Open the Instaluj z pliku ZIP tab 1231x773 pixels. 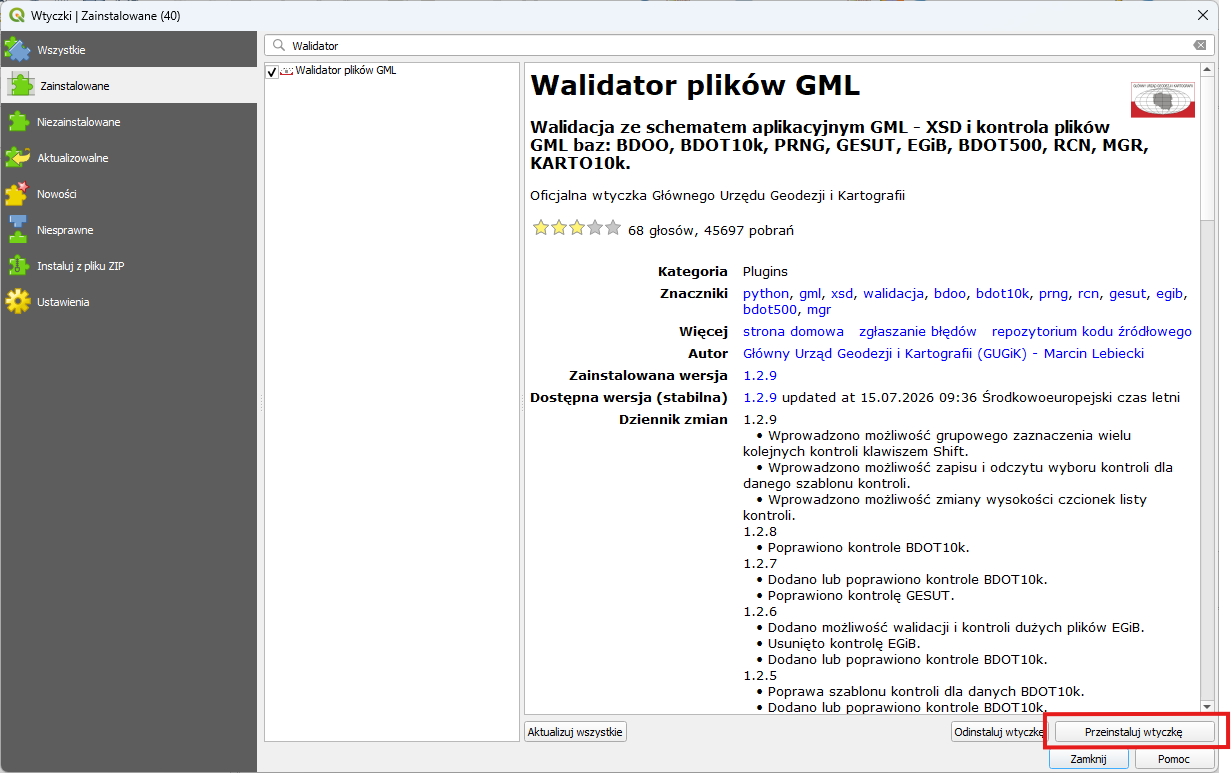(128, 265)
